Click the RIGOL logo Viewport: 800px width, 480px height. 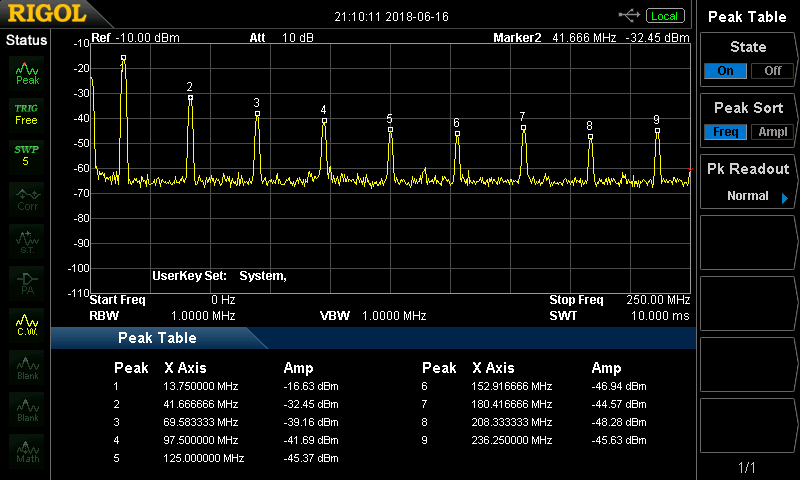coord(48,15)
